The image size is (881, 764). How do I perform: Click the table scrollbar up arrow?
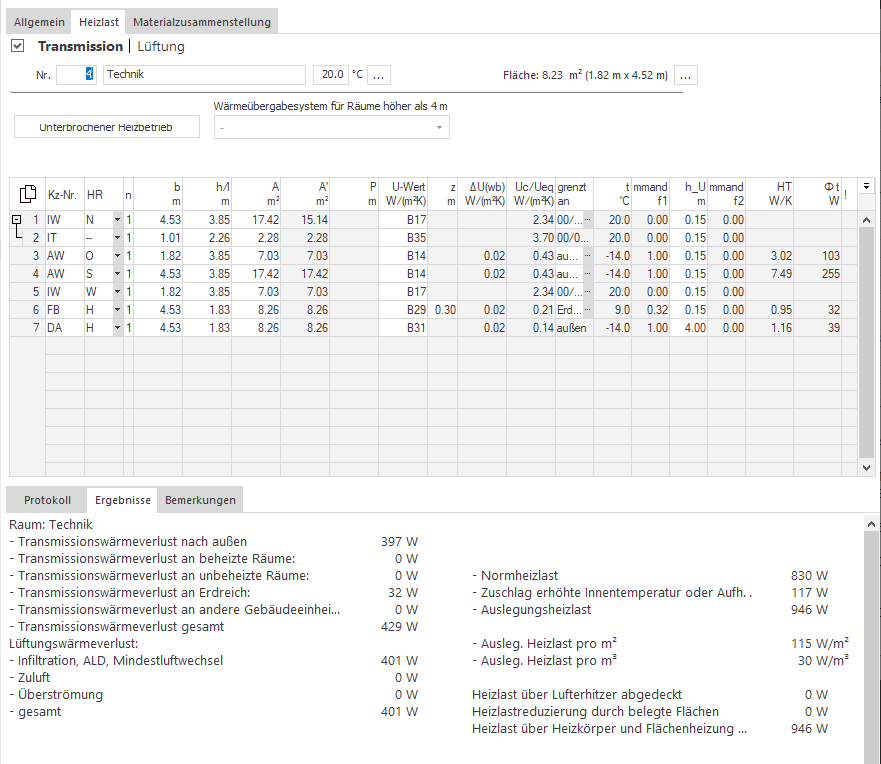tap(866, 220)
